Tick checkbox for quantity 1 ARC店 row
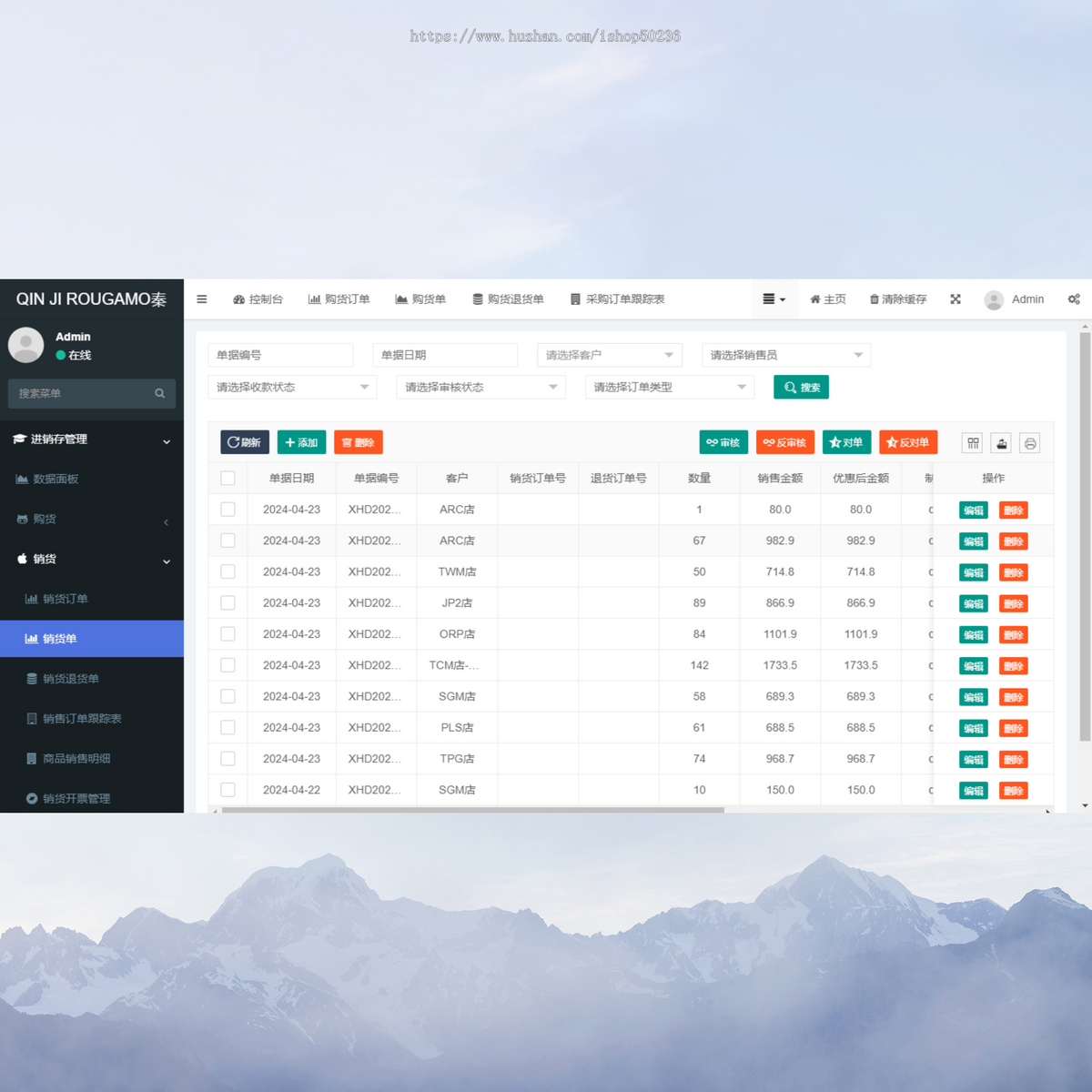The height and width of the screenshot is (1092, 1092). click(227, 510)
